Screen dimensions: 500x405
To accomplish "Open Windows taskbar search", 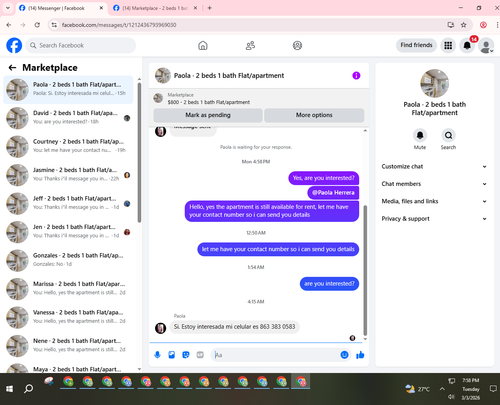I will (29, 389).
